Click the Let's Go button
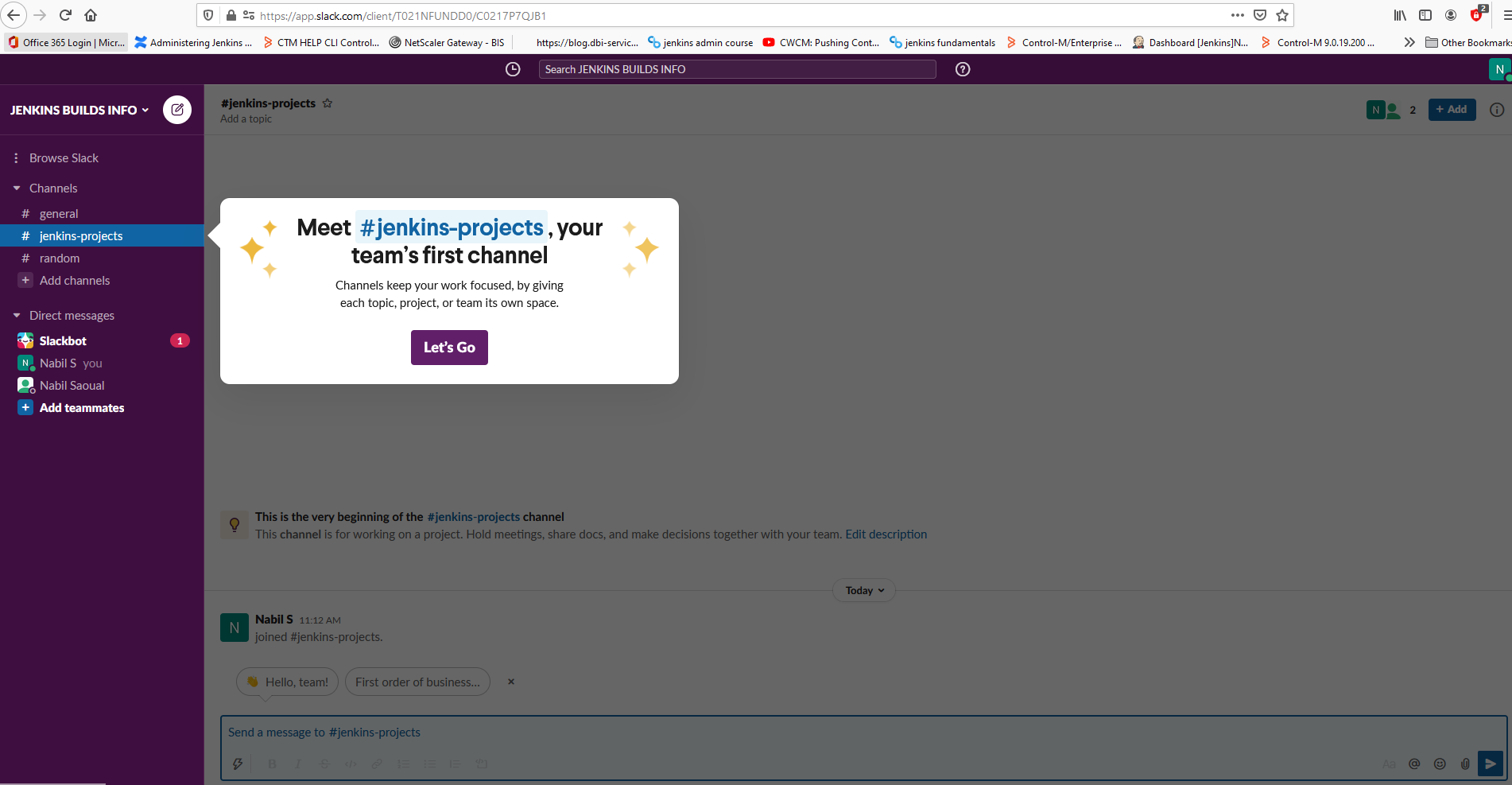This screenshot has width=1512, height=785. 449,348
